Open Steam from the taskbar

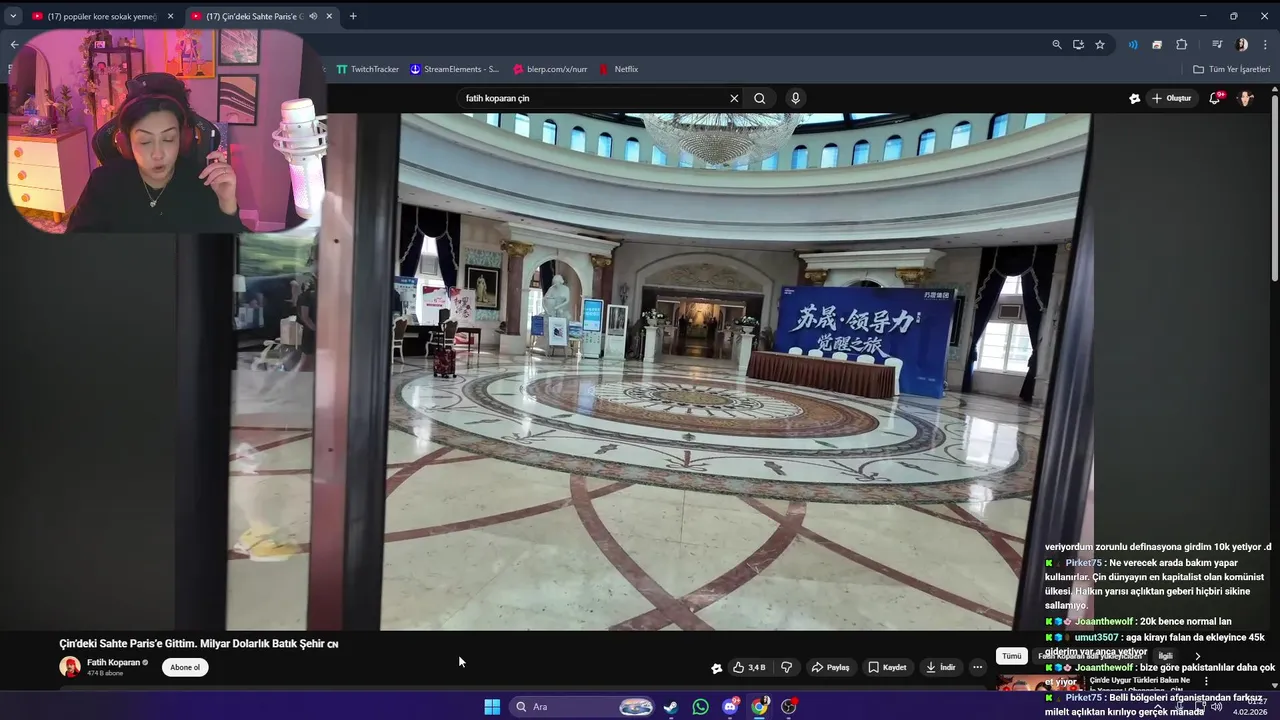pyautogui.click(x=671, y=707)
